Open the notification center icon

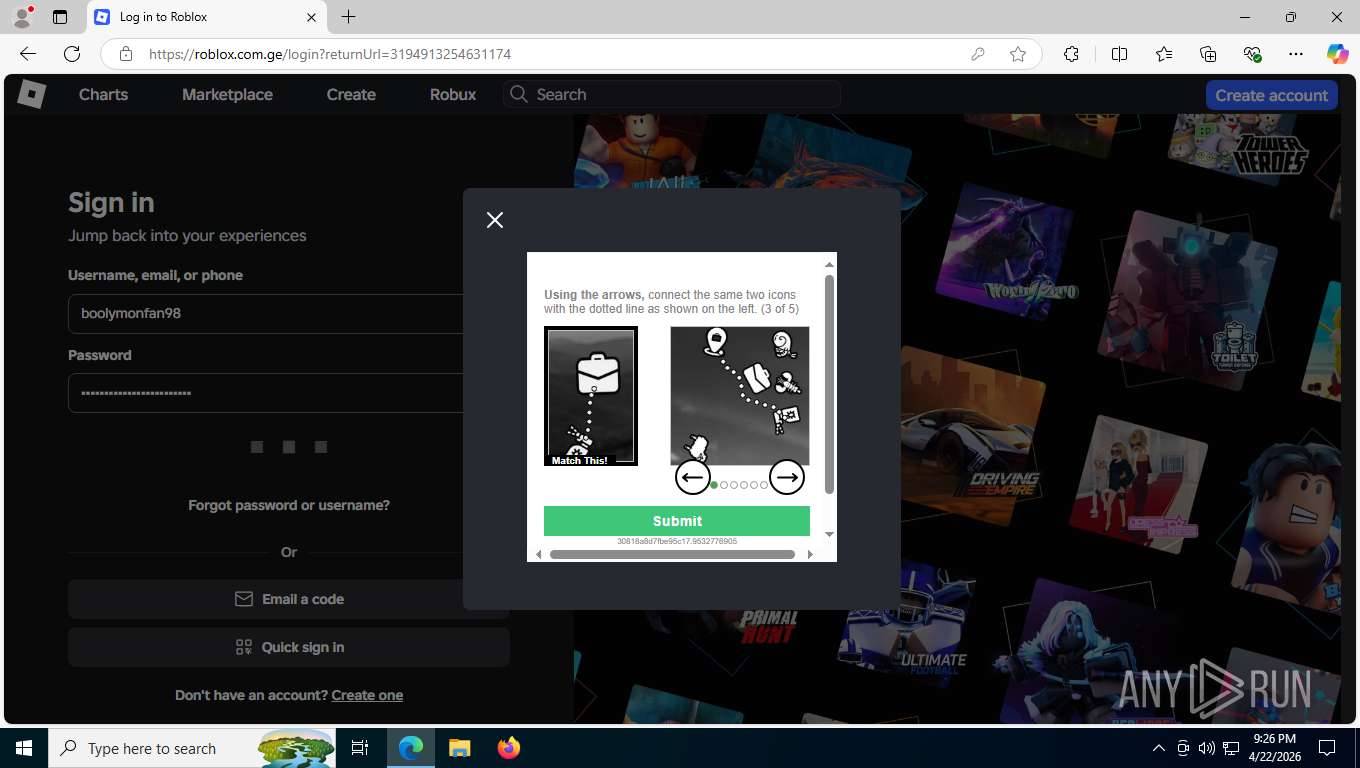[x=1327, y=748]
